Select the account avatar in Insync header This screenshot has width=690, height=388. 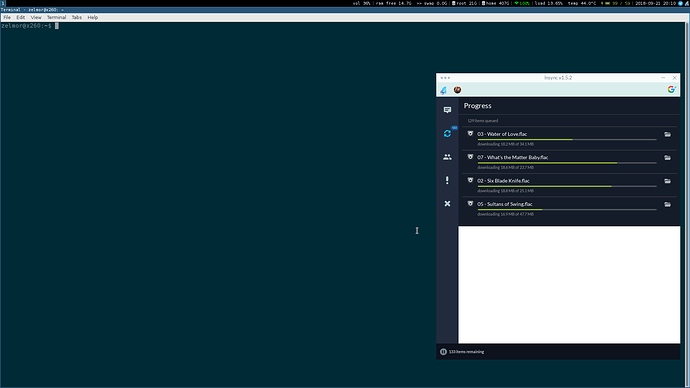pos(458,90)
